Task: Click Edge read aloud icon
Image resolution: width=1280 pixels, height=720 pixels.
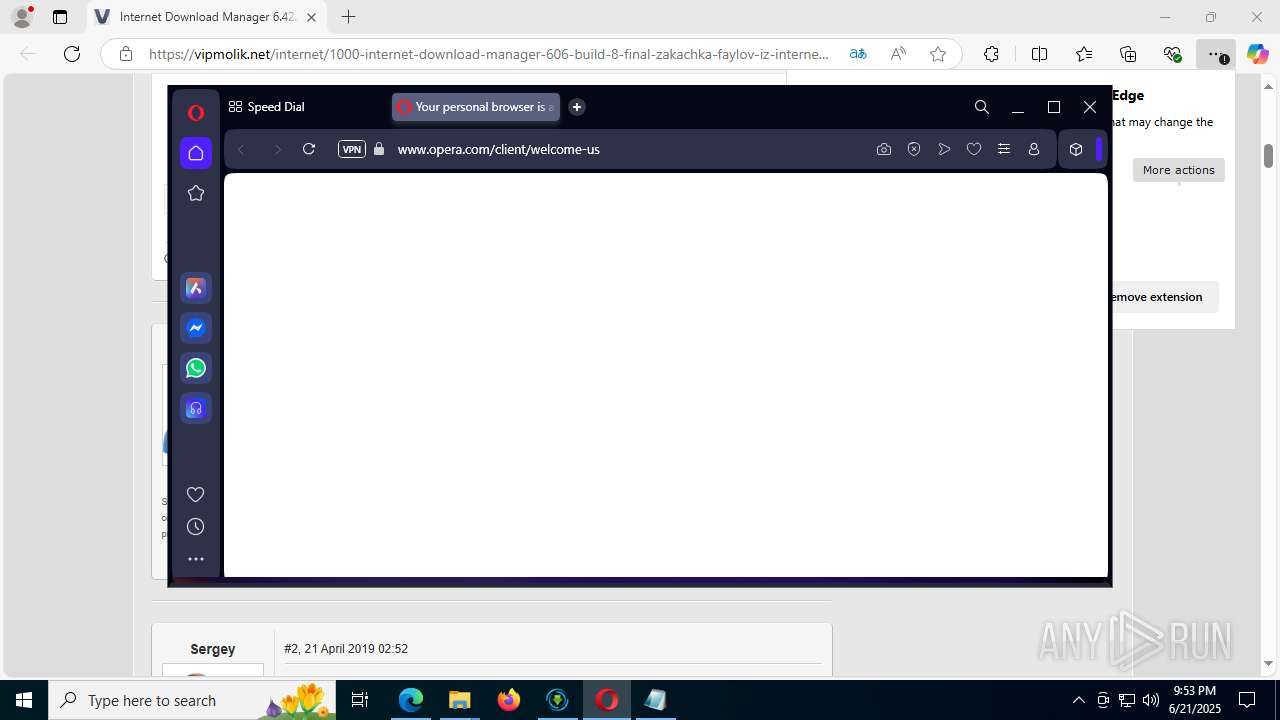Action: tap(898, 54)
